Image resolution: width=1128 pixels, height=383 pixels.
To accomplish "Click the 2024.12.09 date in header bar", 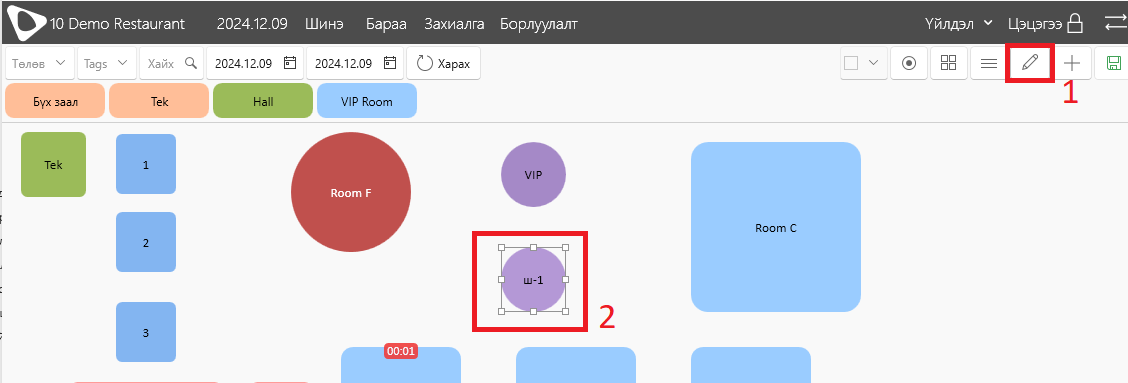I will pos(253,24).
